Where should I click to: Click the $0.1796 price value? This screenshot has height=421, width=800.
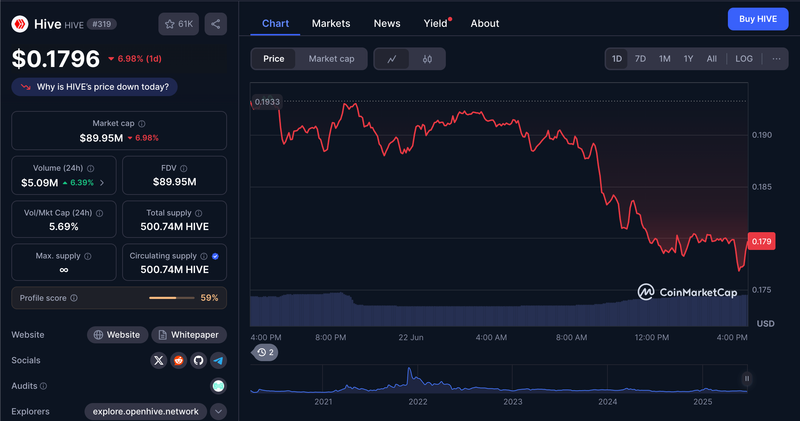(x=56, y=59)
